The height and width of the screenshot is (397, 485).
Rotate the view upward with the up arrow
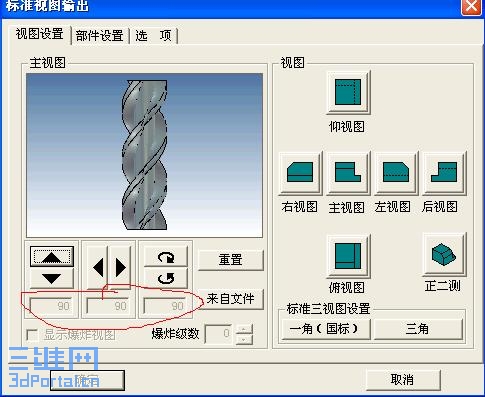(x=52, y=256)
